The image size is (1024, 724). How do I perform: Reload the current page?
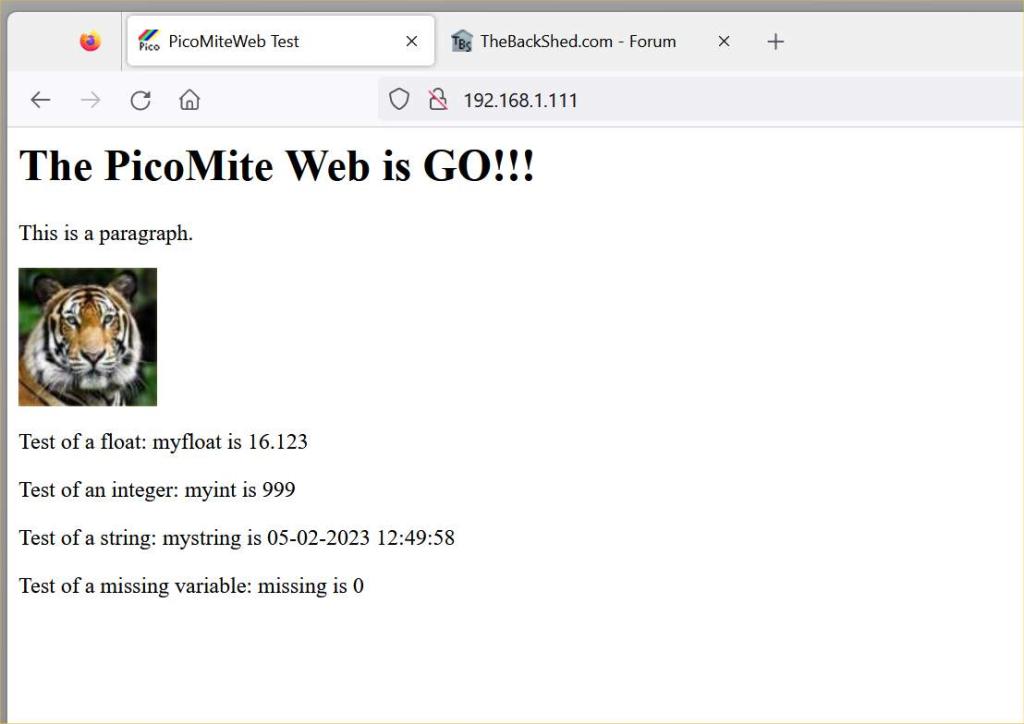click(140, 100)
